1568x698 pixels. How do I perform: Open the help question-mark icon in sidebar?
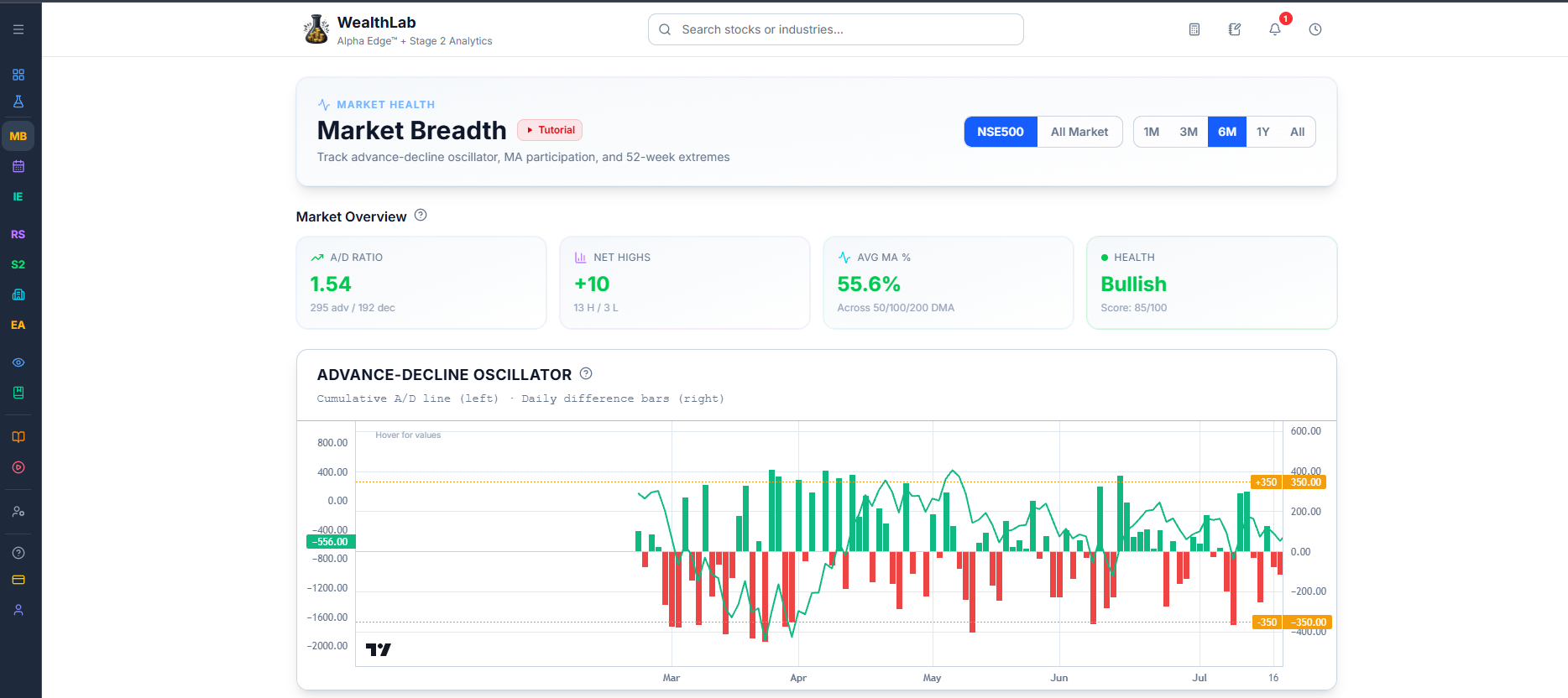click(x=18, y=553)
